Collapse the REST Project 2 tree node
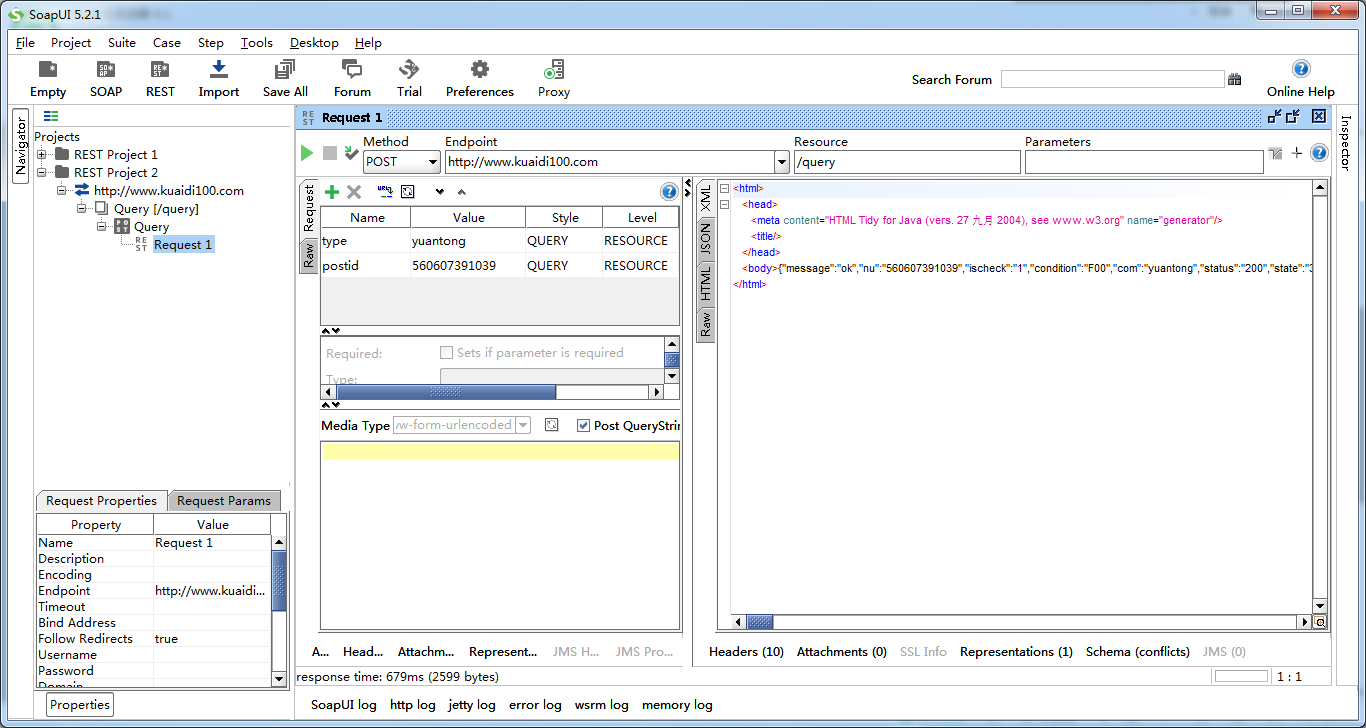Screen dimensions: 1366x728 [40, 172]
